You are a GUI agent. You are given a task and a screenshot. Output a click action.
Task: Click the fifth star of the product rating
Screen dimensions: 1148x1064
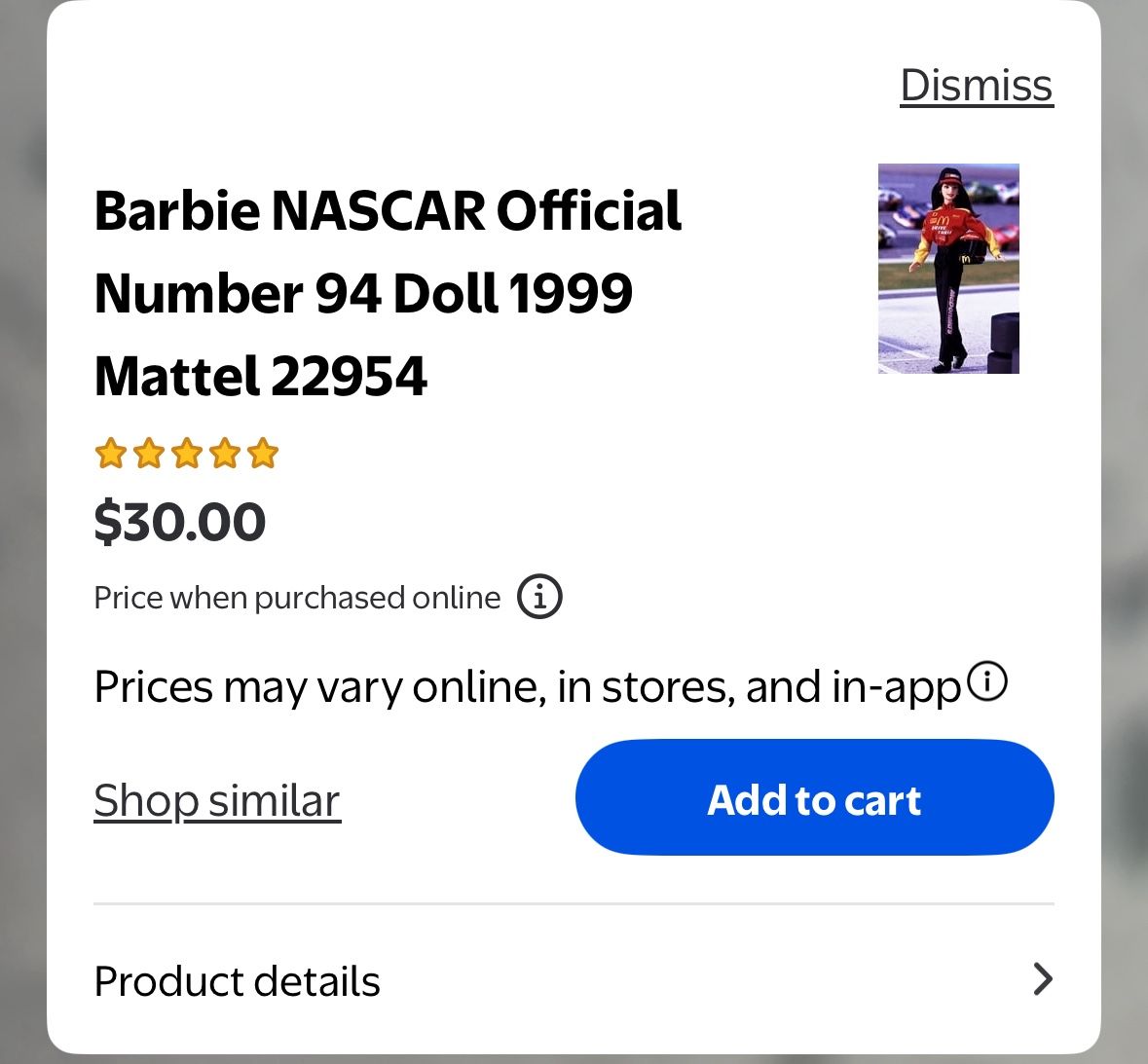coord(261,454)
